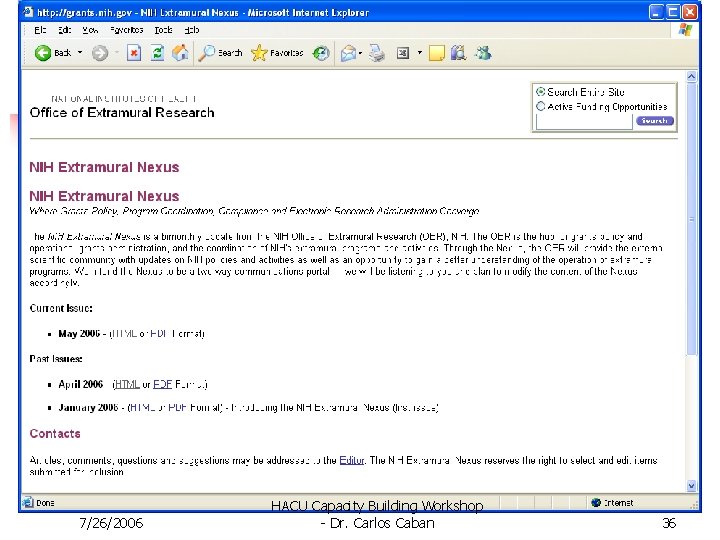
Task: Open January 2006 issue HTML link
Action: pyautogui.click(x=142, y=407)
